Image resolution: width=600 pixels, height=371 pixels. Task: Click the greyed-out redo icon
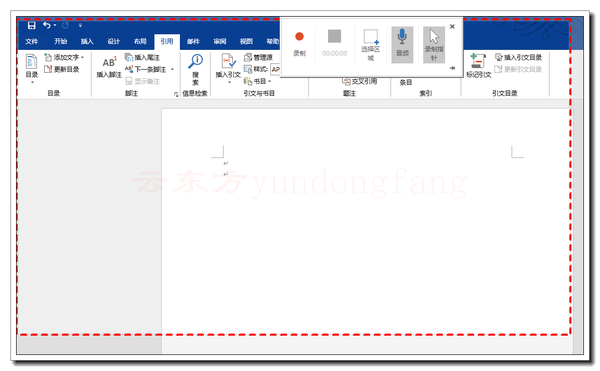(65, 25)
